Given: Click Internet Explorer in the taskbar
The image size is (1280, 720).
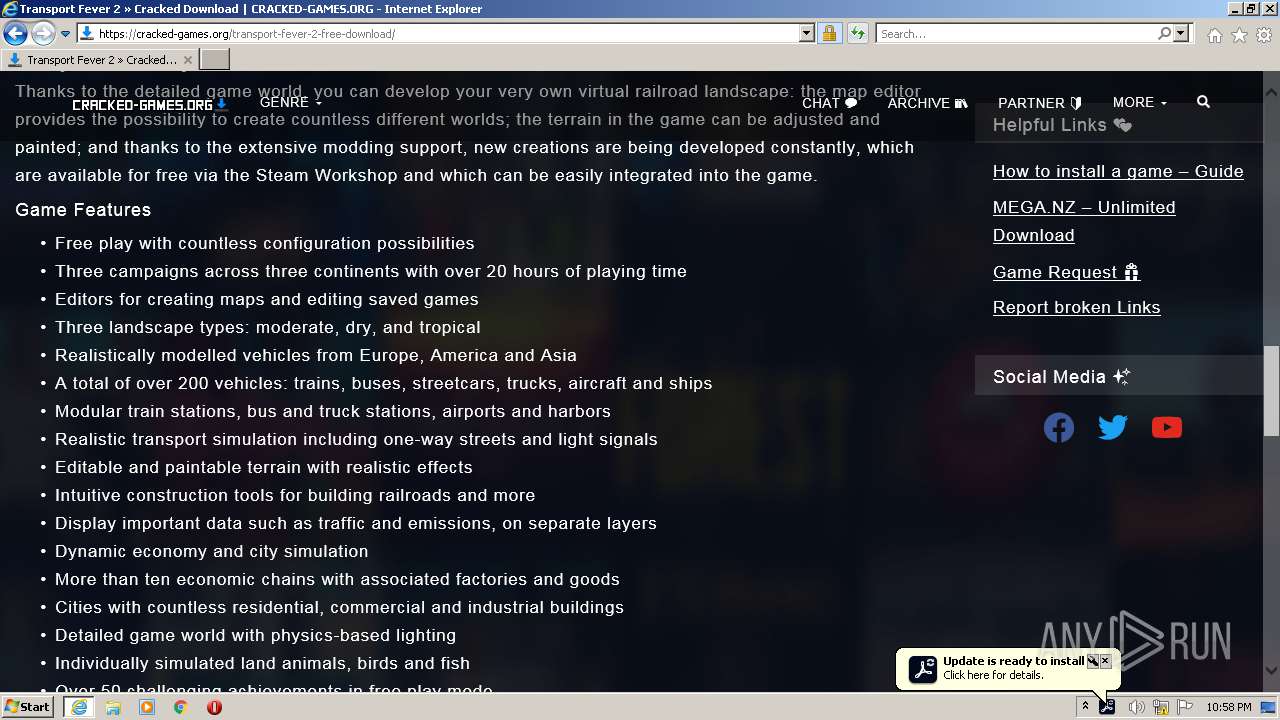Looking at the screenshot, I should pos(79,707).
